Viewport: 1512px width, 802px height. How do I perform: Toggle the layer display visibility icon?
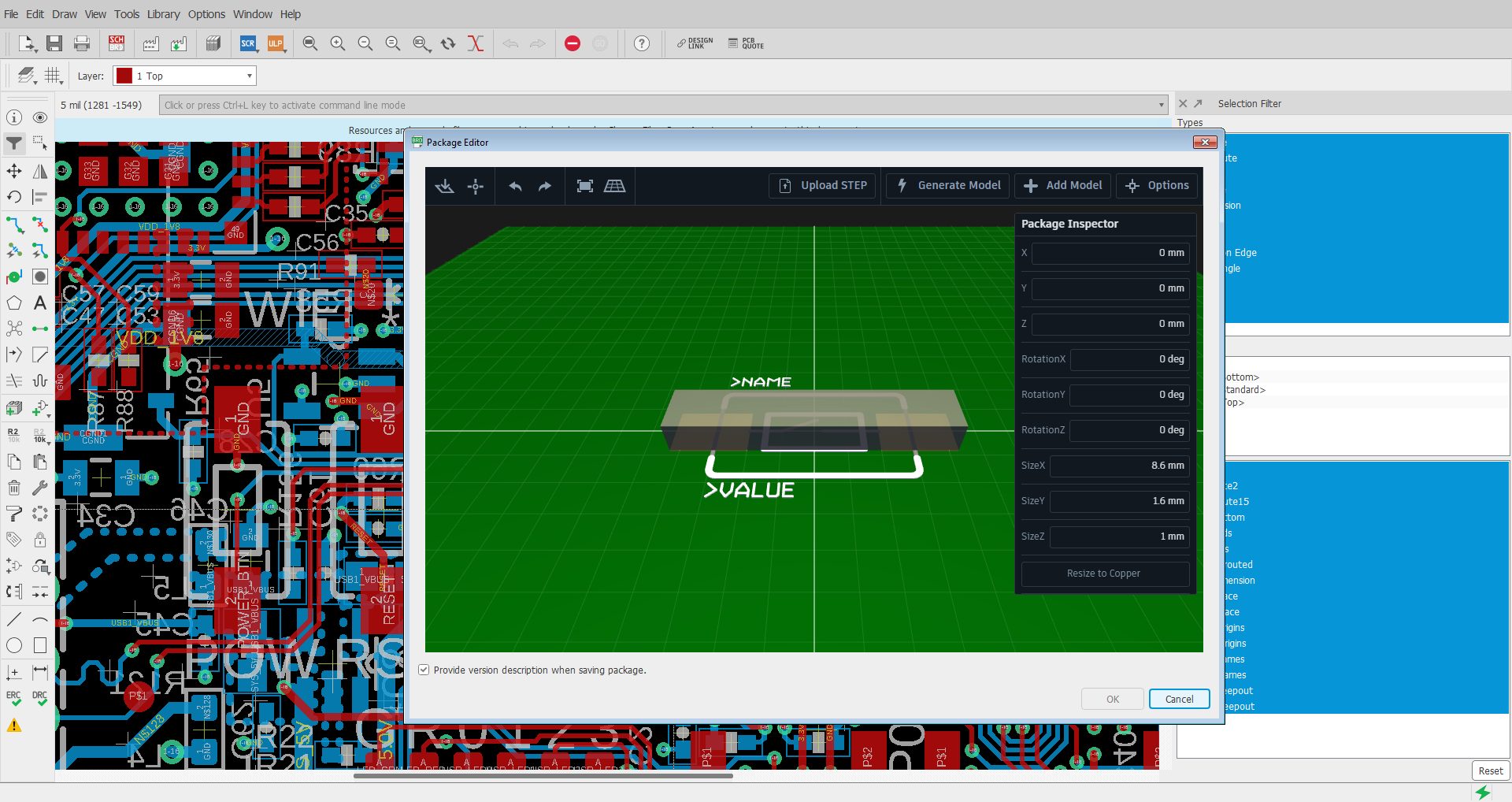click(x=26, y=75)
